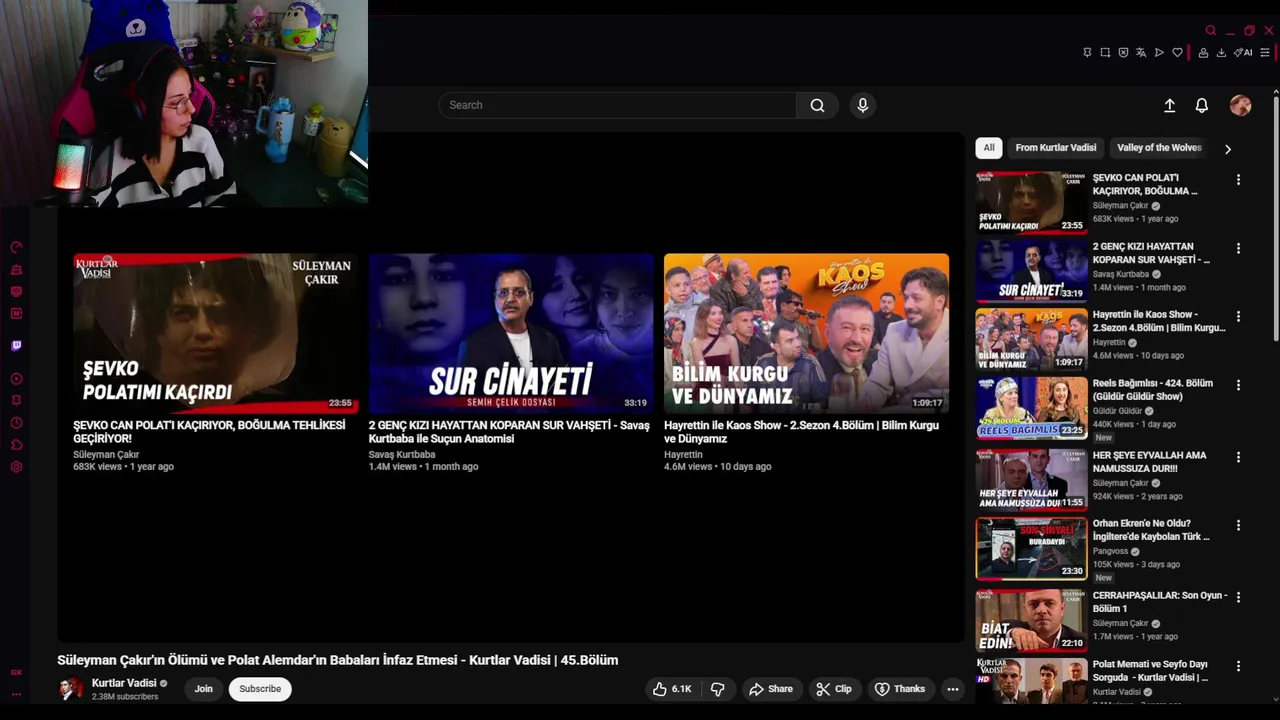Open endscreen SUR CİNAYETİ video thumbnail
1280x720 pixels.
pos(511,333)
